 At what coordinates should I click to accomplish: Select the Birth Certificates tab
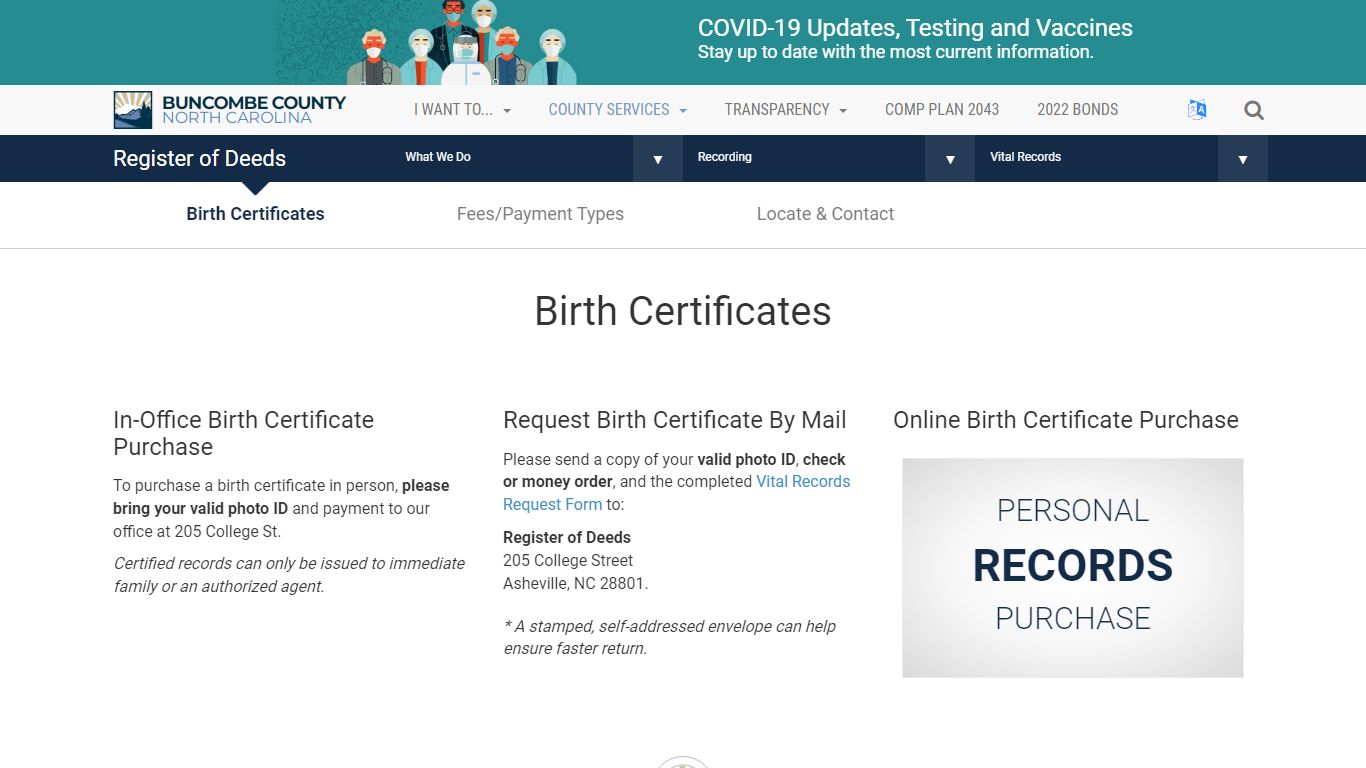coord(255,214)
